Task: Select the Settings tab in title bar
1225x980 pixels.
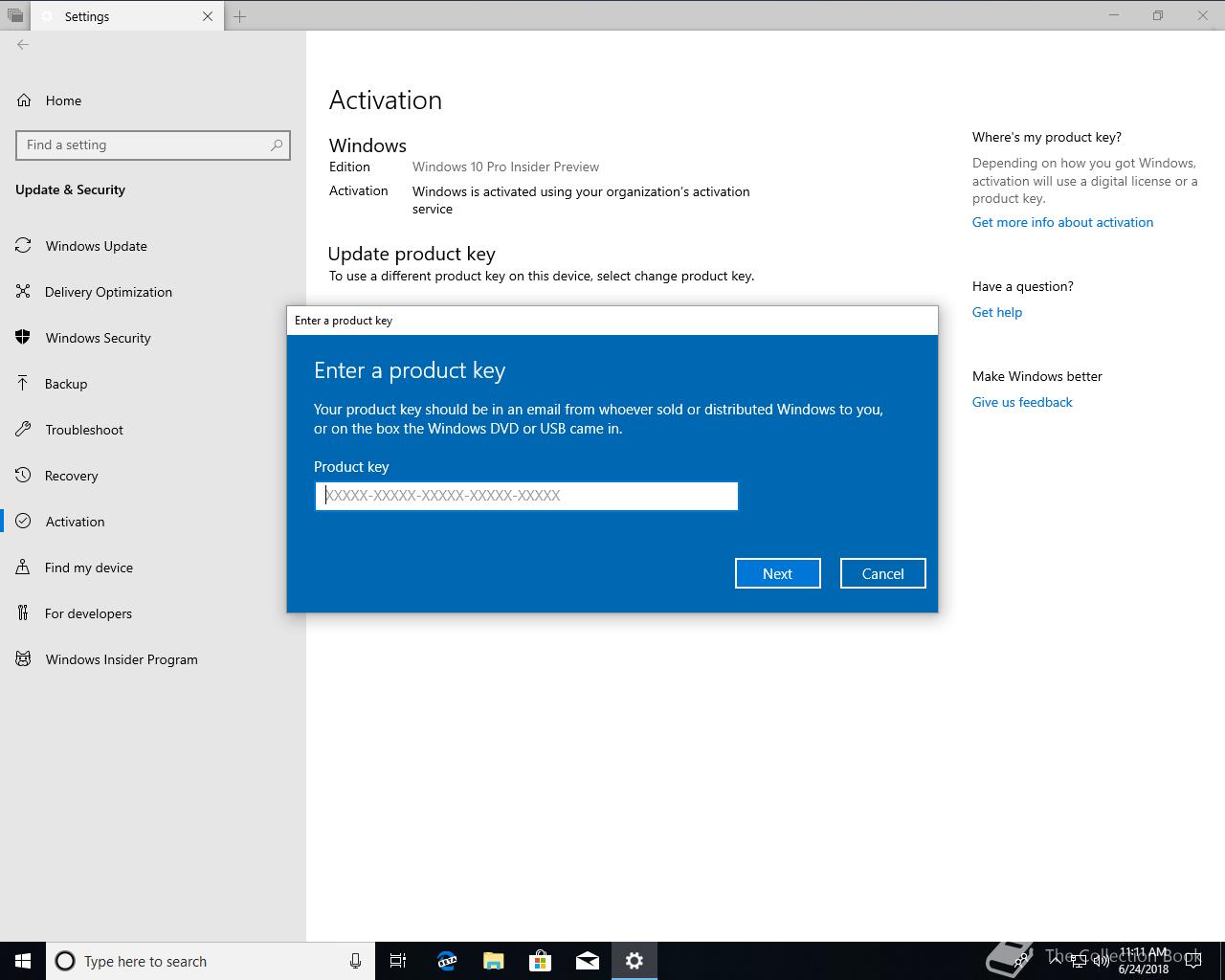Action: click(126, 16)
